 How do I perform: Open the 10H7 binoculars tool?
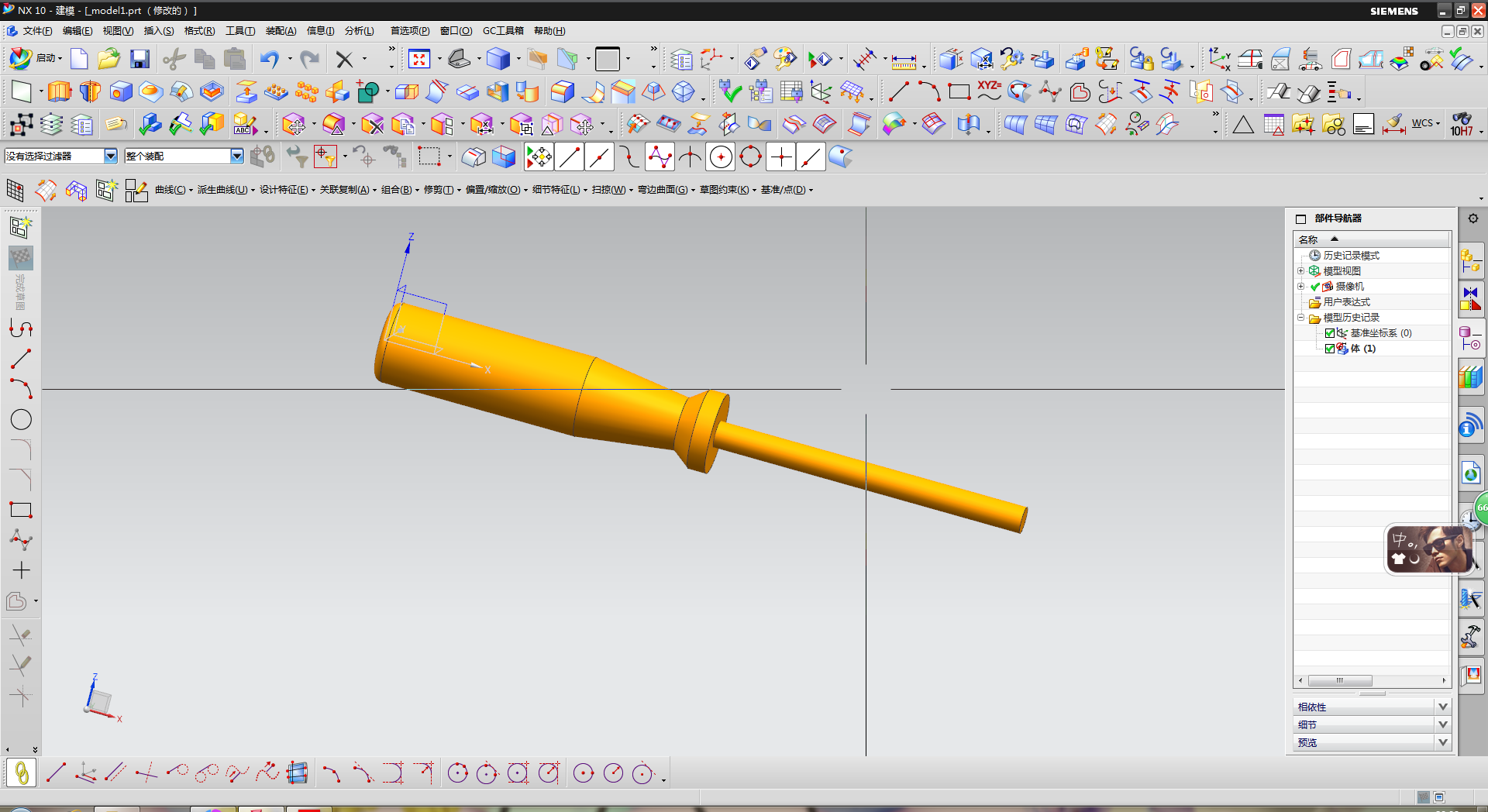pyautogui.click(x=1462, y=124)
